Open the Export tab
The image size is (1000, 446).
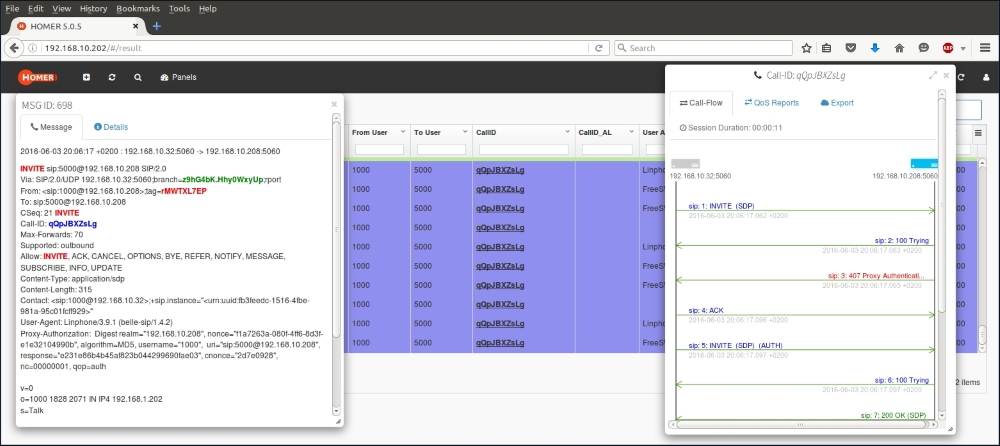click(837, 103)
